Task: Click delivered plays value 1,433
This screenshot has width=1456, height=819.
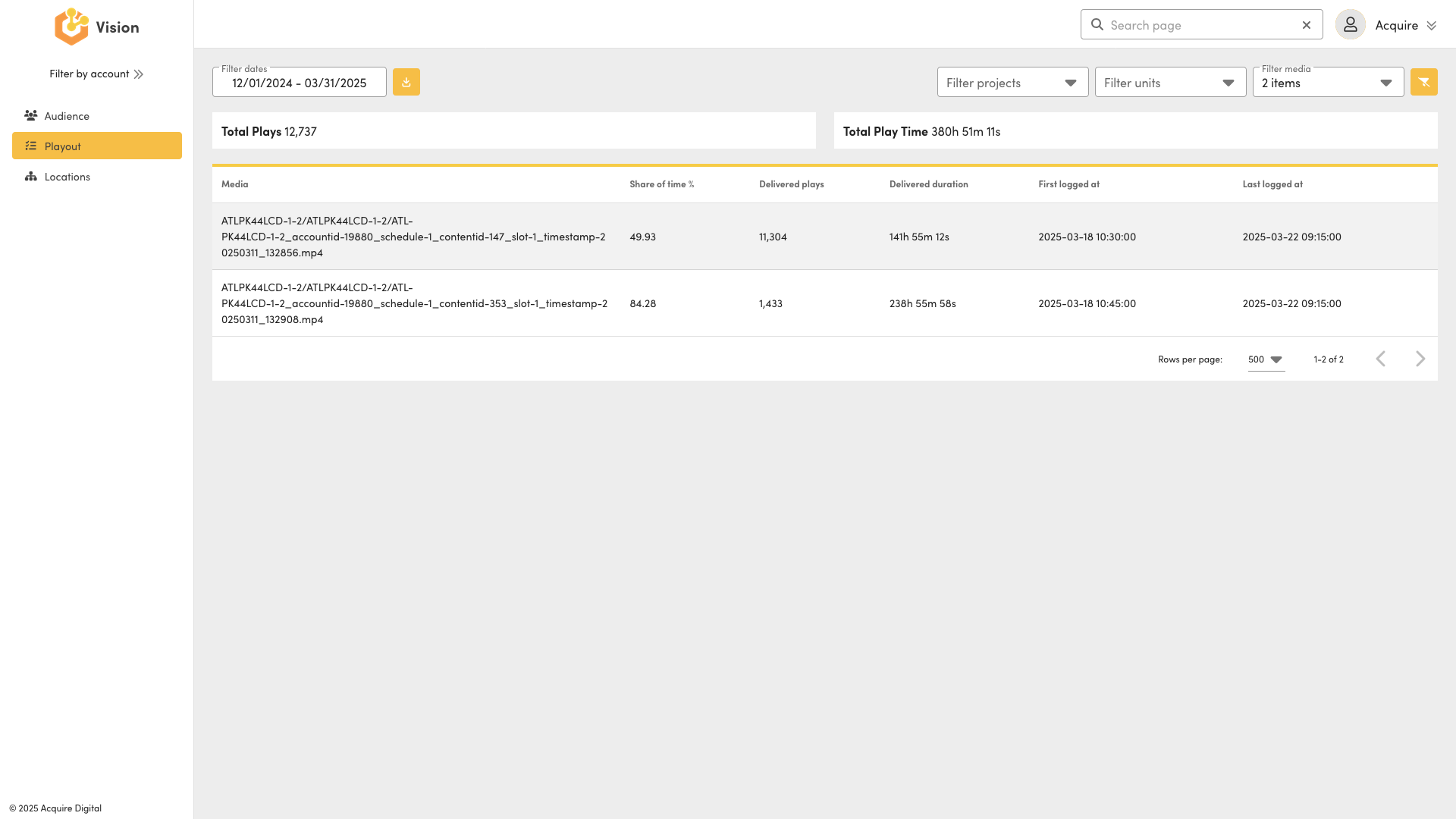Action: 770,303
